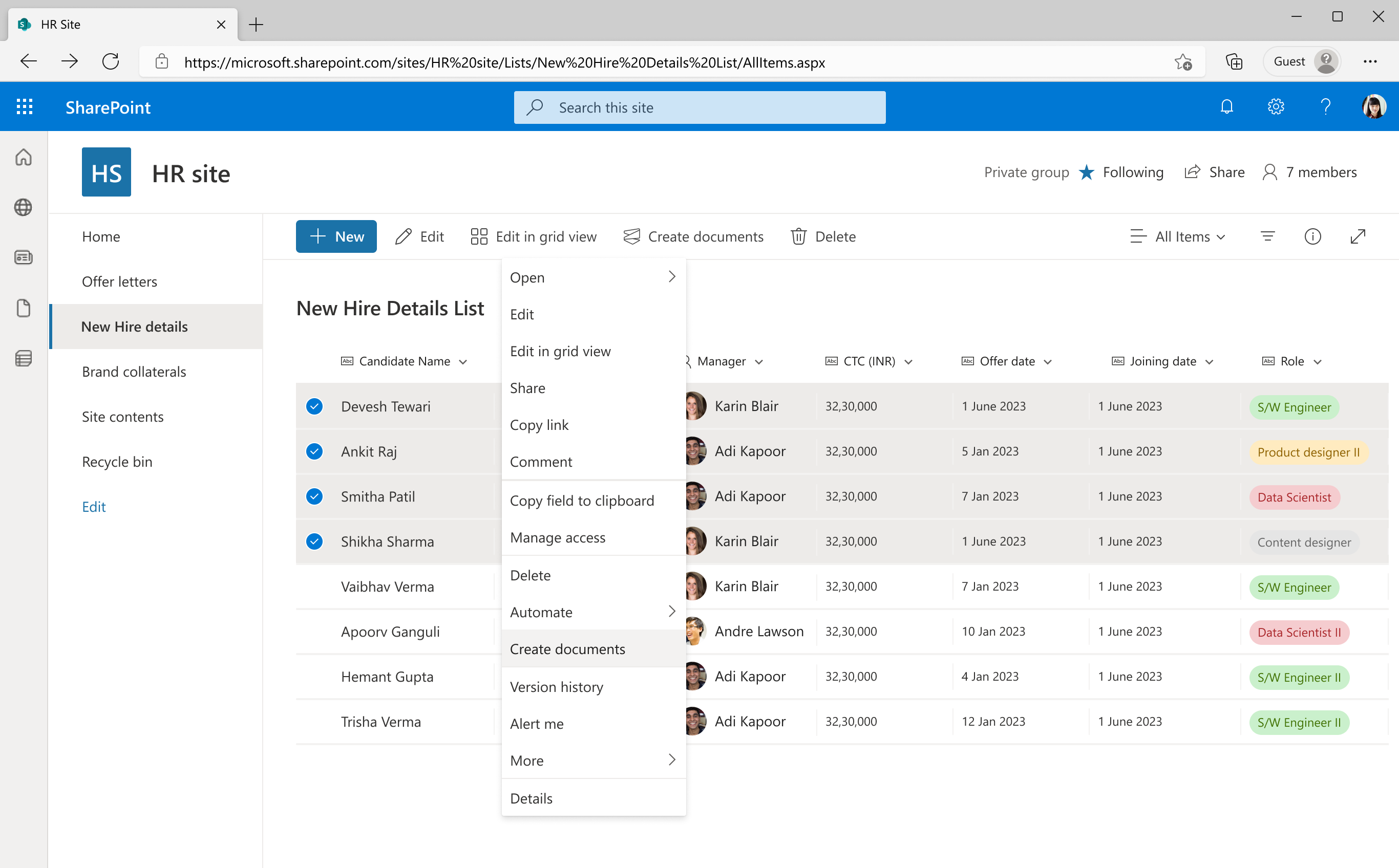Expand the Joining date column dropdown
Screen dimensions: 1399x868
[1209, 362]
